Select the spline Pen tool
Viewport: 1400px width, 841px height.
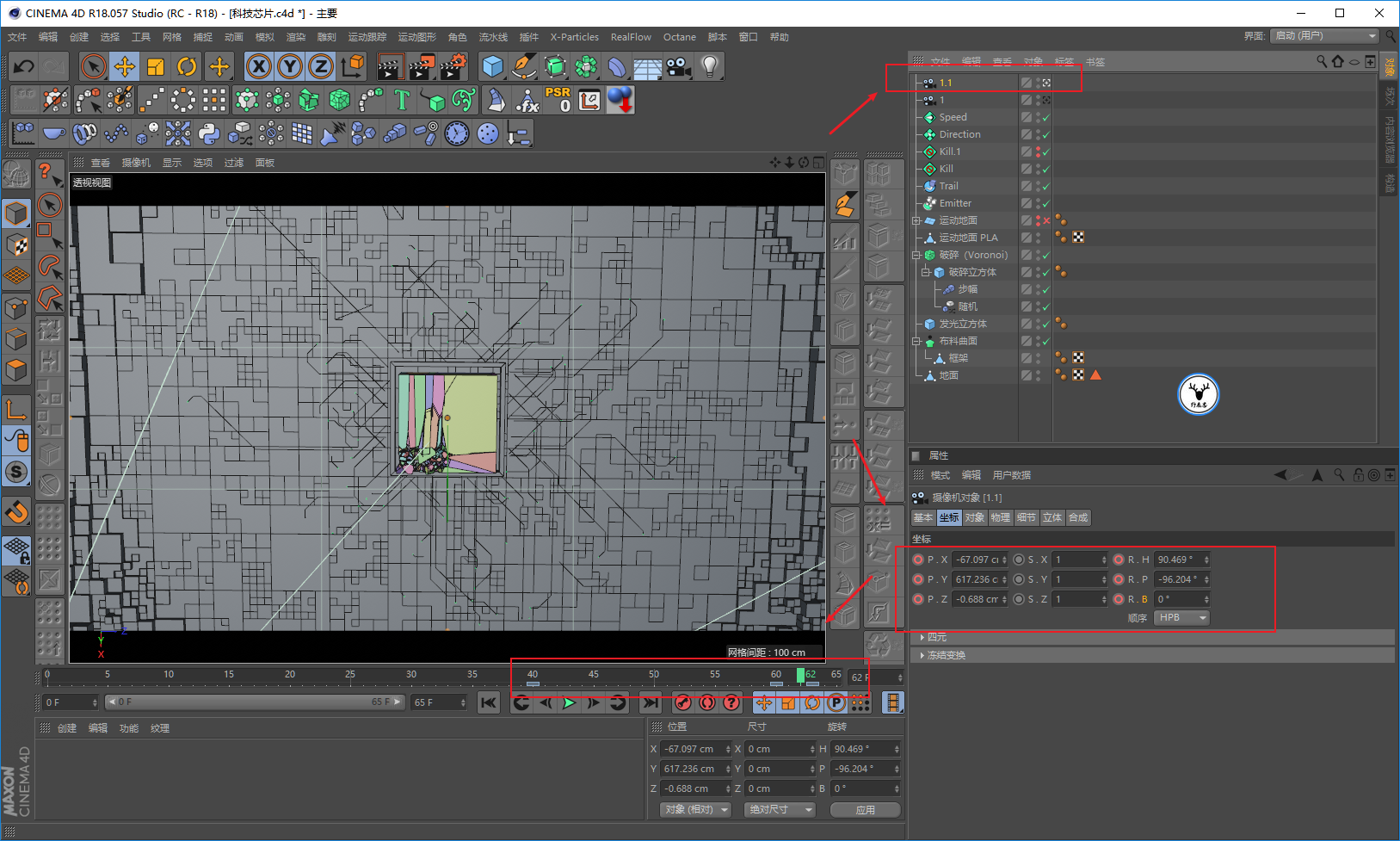[x=523, y=66]
